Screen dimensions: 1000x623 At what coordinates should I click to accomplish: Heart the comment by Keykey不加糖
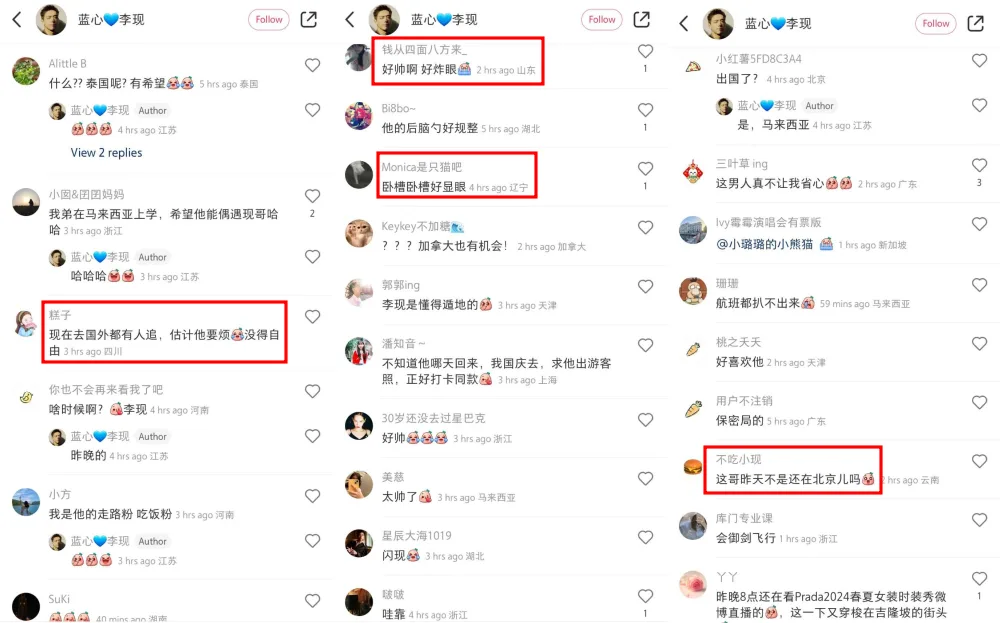(645, 228)
